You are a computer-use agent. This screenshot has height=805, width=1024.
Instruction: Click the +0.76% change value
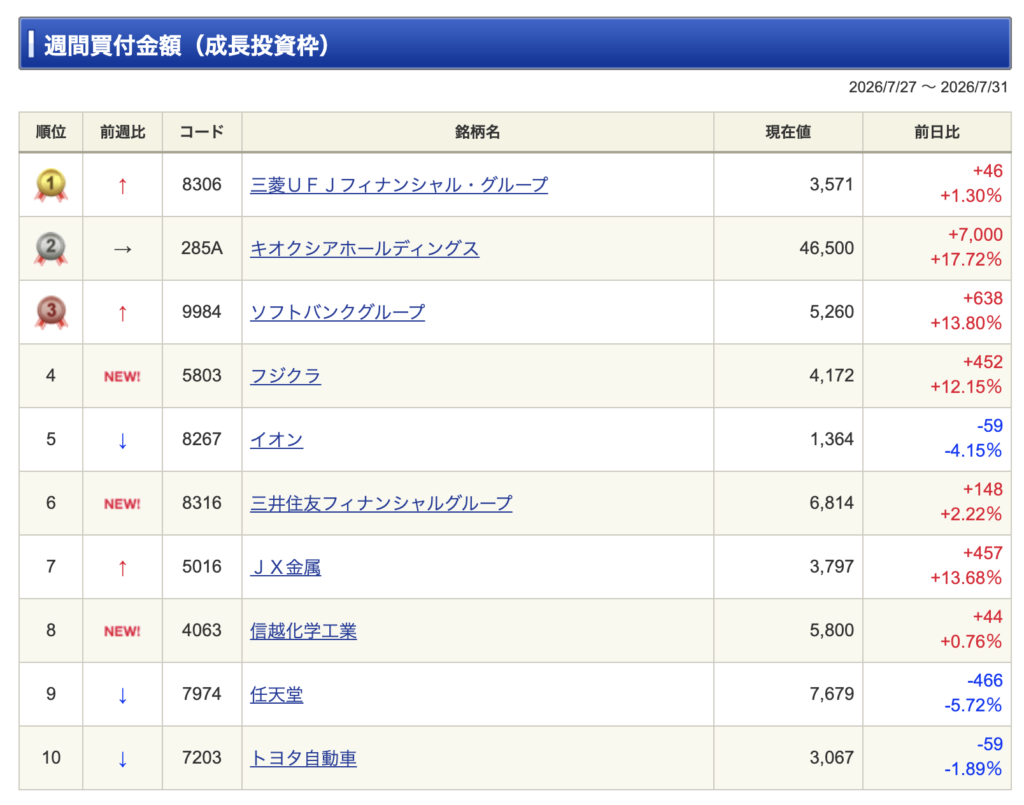[971, 642]
